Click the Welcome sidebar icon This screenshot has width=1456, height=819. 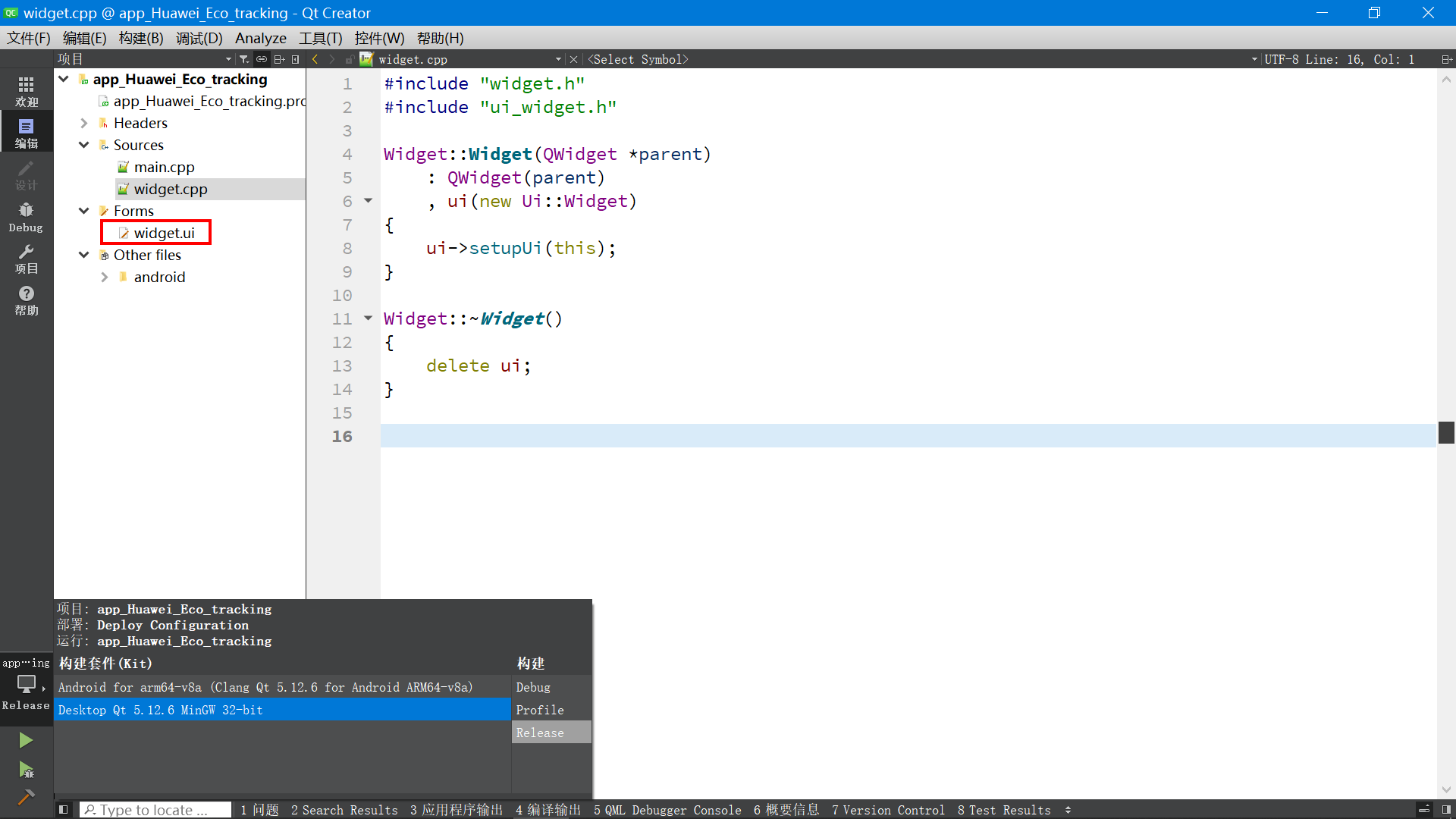(27, 90)
